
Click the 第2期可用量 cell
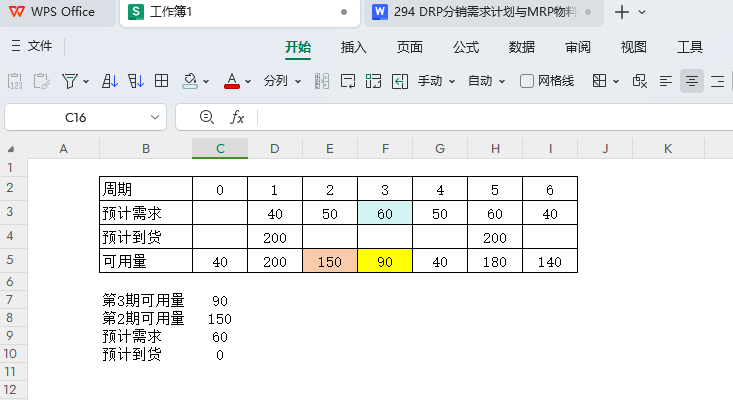tap(145, 318)
